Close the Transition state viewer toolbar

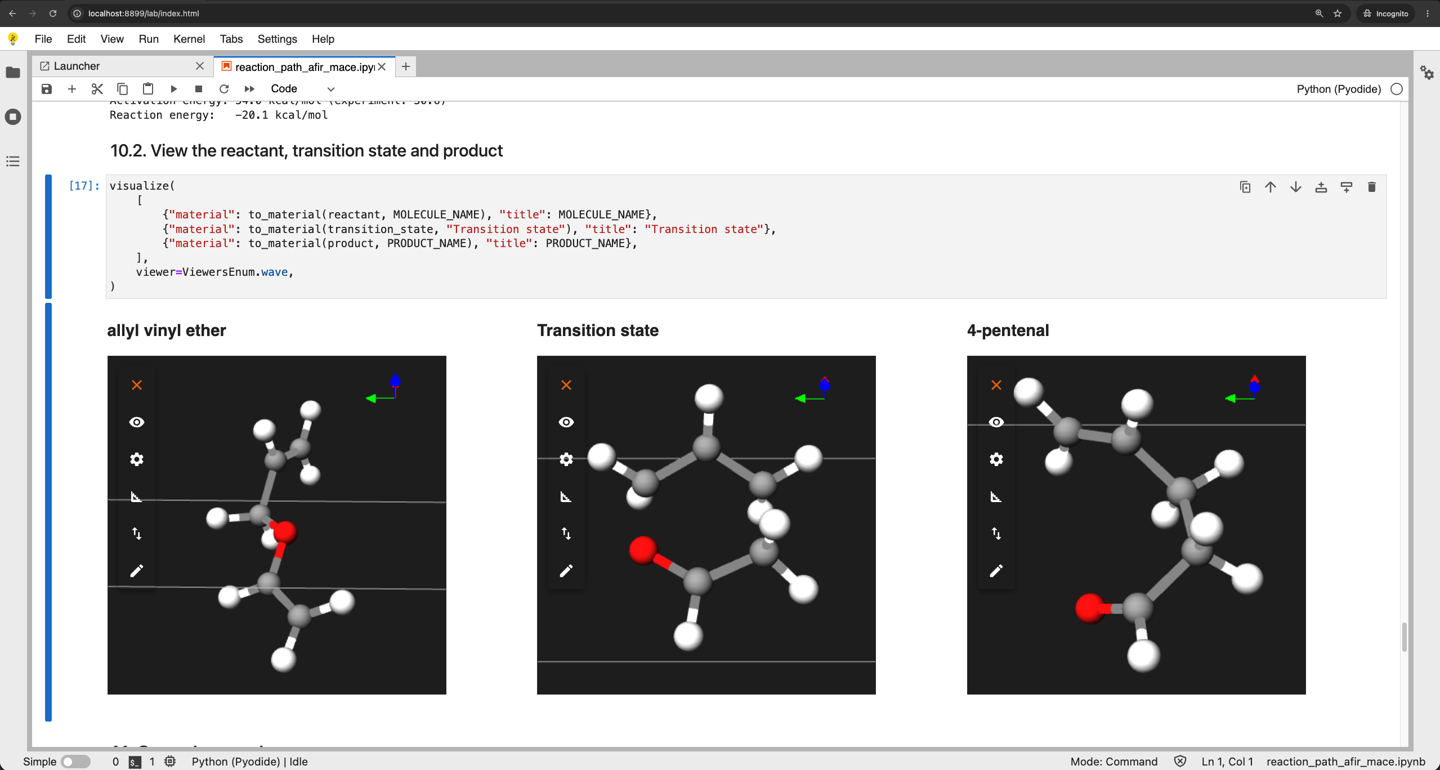pos(566,385)
